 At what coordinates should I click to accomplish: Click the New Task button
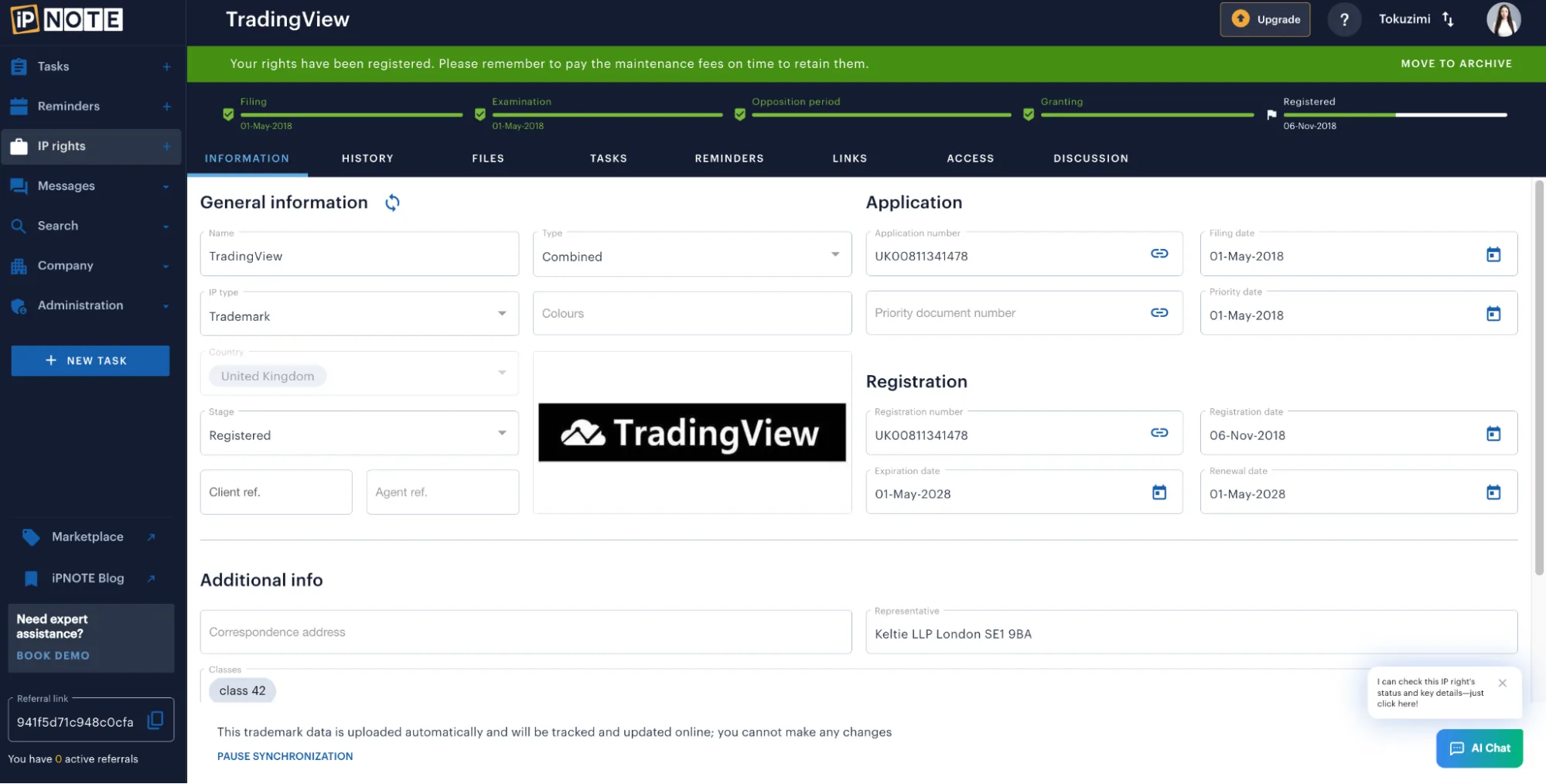click(90, 361)
